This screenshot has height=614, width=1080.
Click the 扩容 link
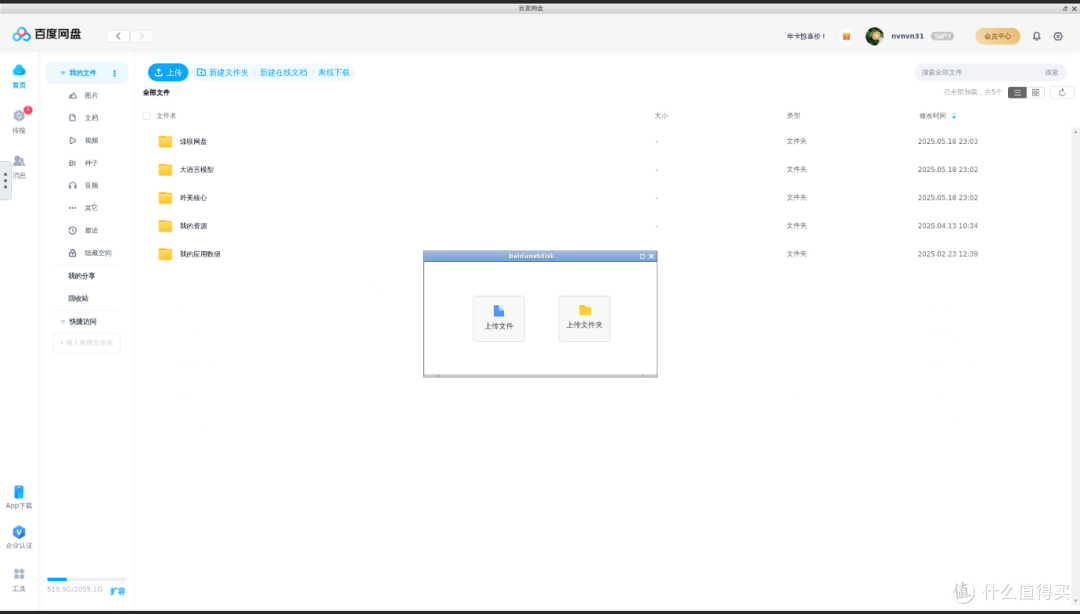118,591
